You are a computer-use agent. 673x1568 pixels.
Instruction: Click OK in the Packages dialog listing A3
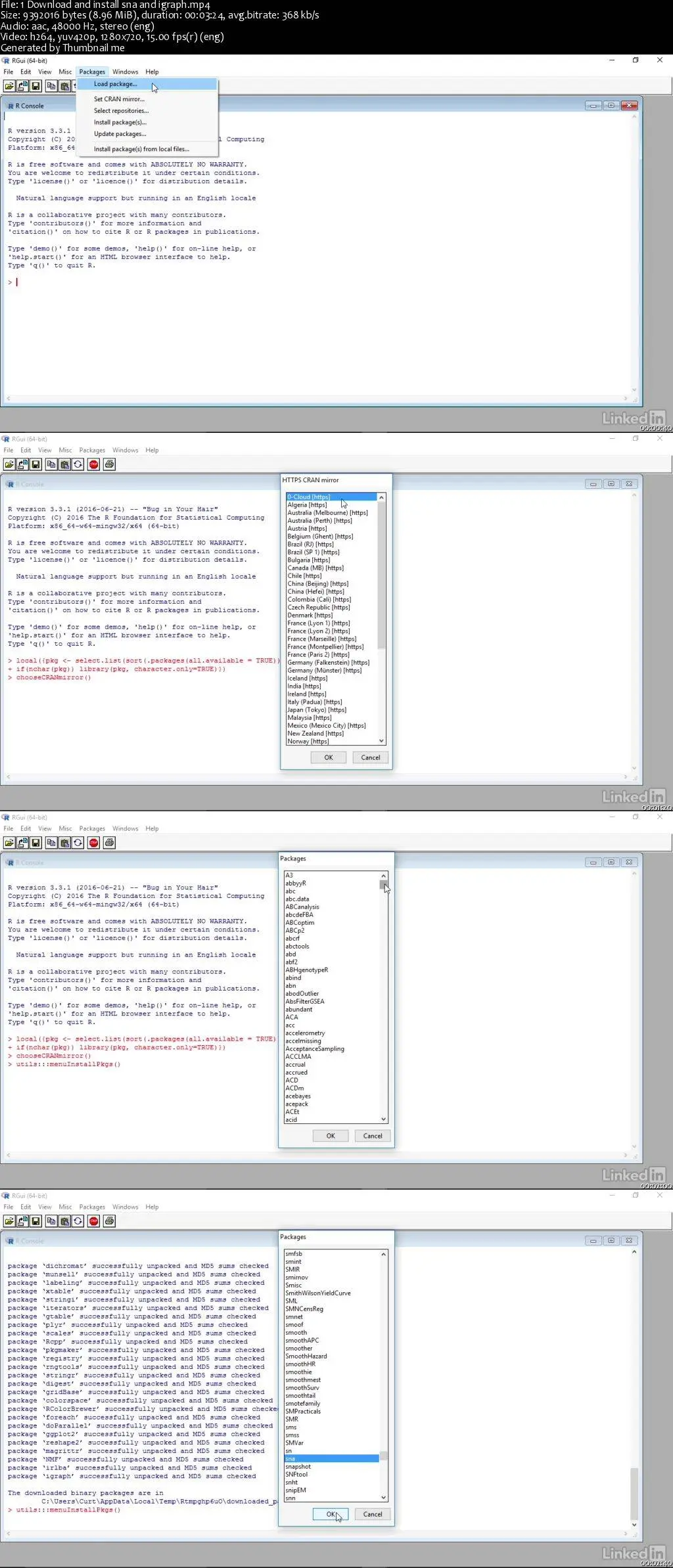pos(331,1136)
